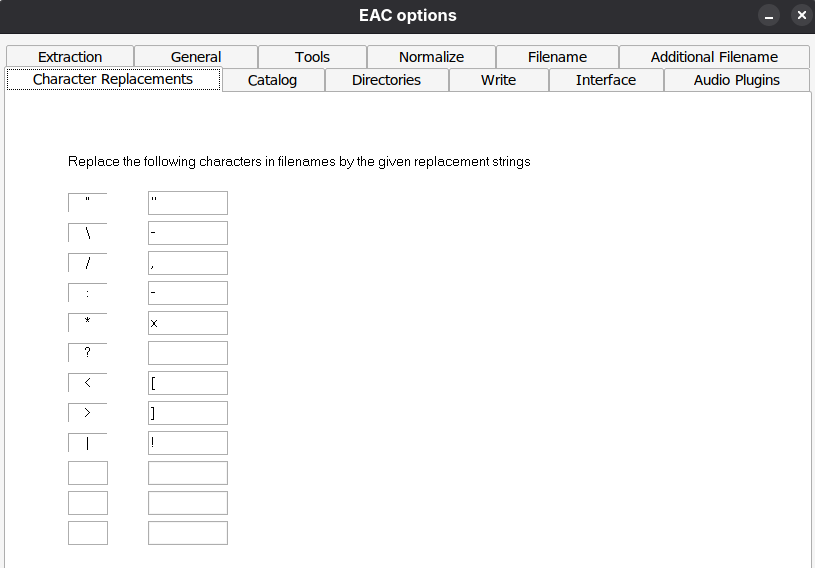Click replacement field containing left square bracket
The height and width of the screenshot is (568, 815).
[188, 383]
